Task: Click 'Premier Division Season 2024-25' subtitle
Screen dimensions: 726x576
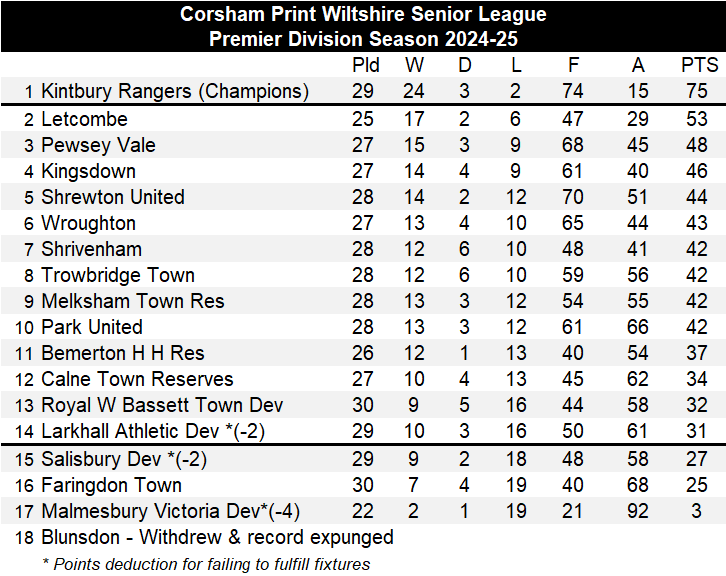Action: (x=363, y=39)
